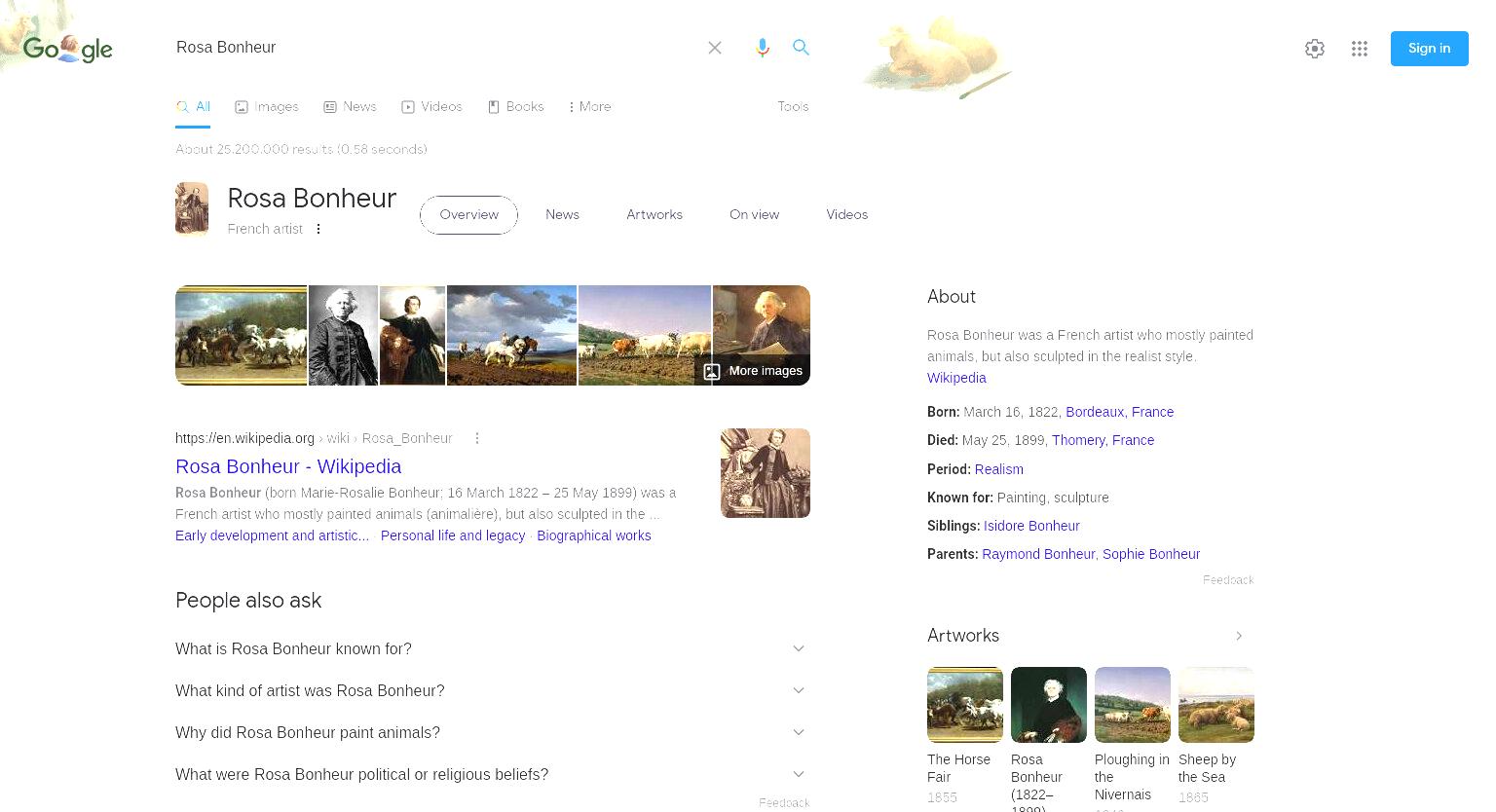1496x812 pixels.
Task: Open three-dot menu next to French artist
Action: [318, 229]
